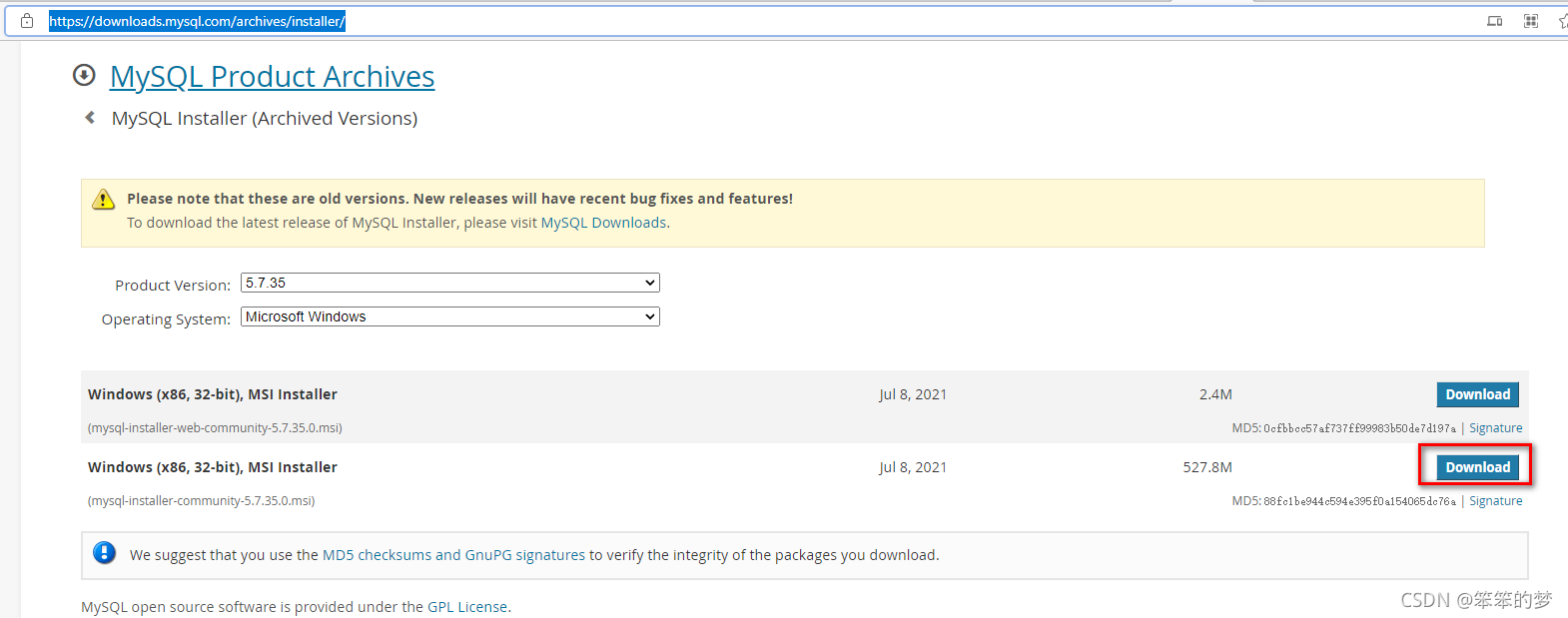
Task: Click MD5 hash starting with 88fc1be944
Action: click(1360, 501)
